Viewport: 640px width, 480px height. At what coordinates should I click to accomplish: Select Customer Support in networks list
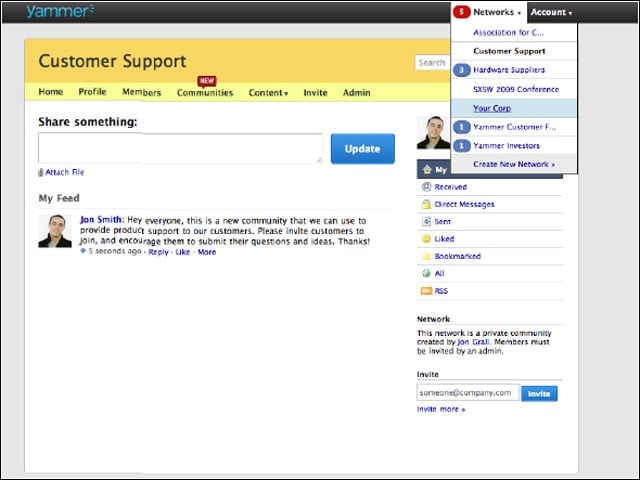pyautogui.click(x=509, y=51)
